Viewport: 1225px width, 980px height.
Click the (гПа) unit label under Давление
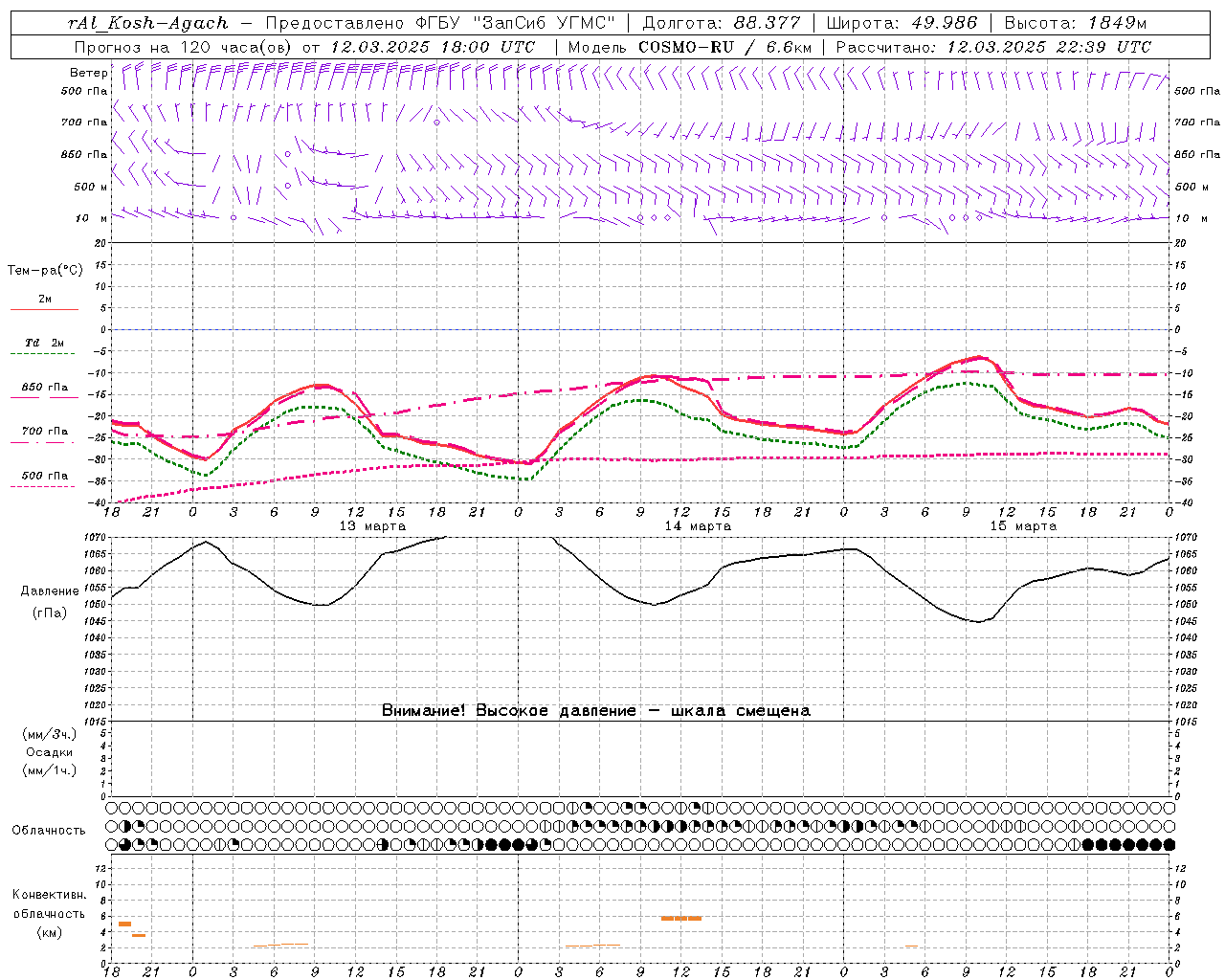(x=50, y=613)
